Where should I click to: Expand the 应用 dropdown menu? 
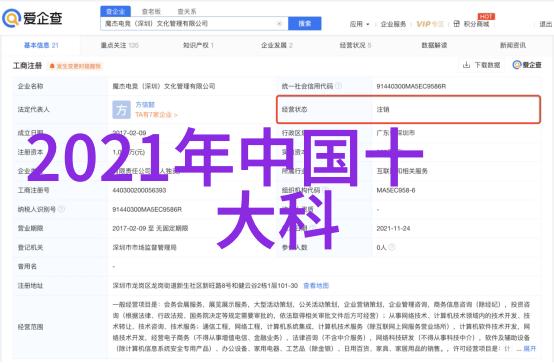(359, 24)
